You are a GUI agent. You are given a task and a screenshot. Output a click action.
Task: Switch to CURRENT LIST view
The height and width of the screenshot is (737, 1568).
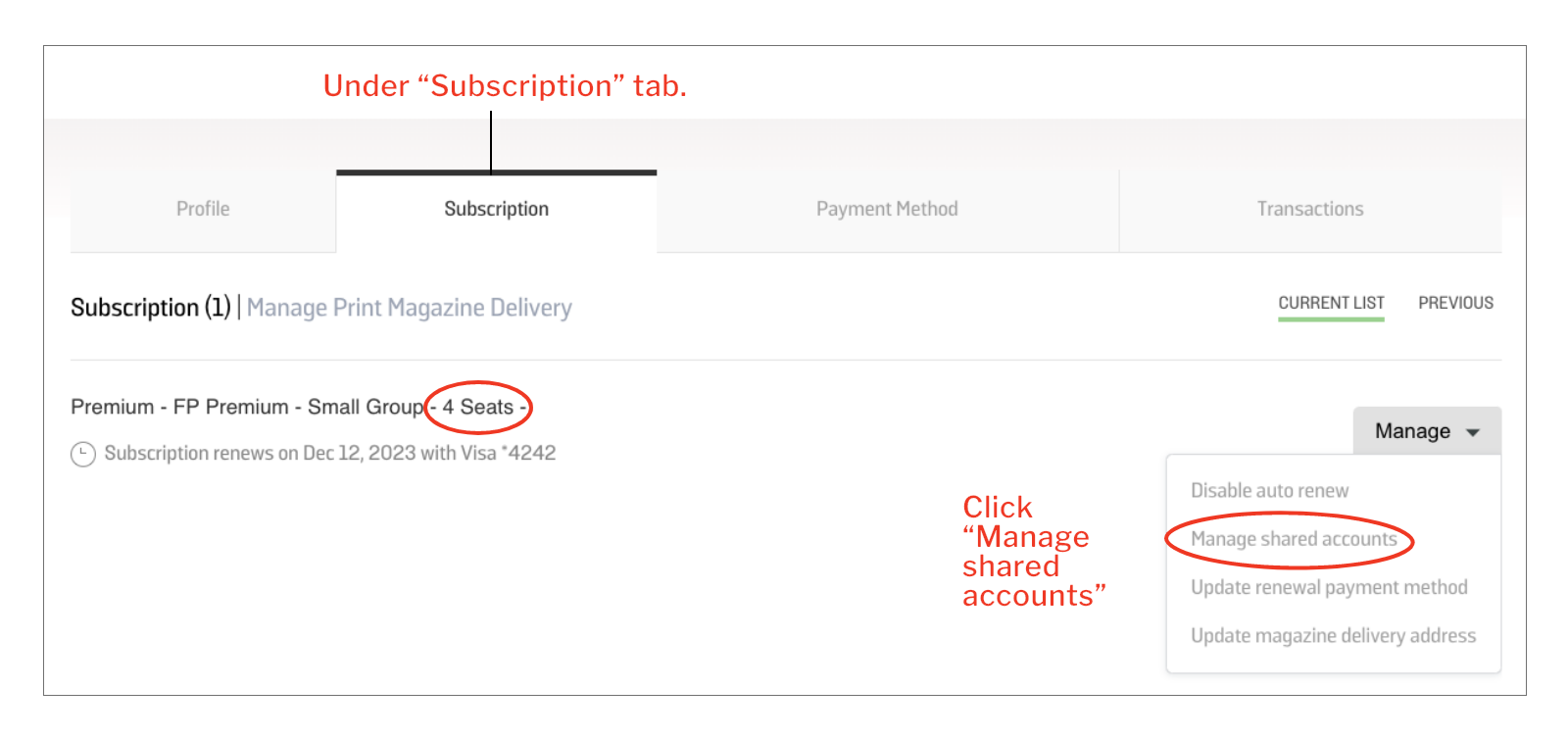coord(1331,302)
